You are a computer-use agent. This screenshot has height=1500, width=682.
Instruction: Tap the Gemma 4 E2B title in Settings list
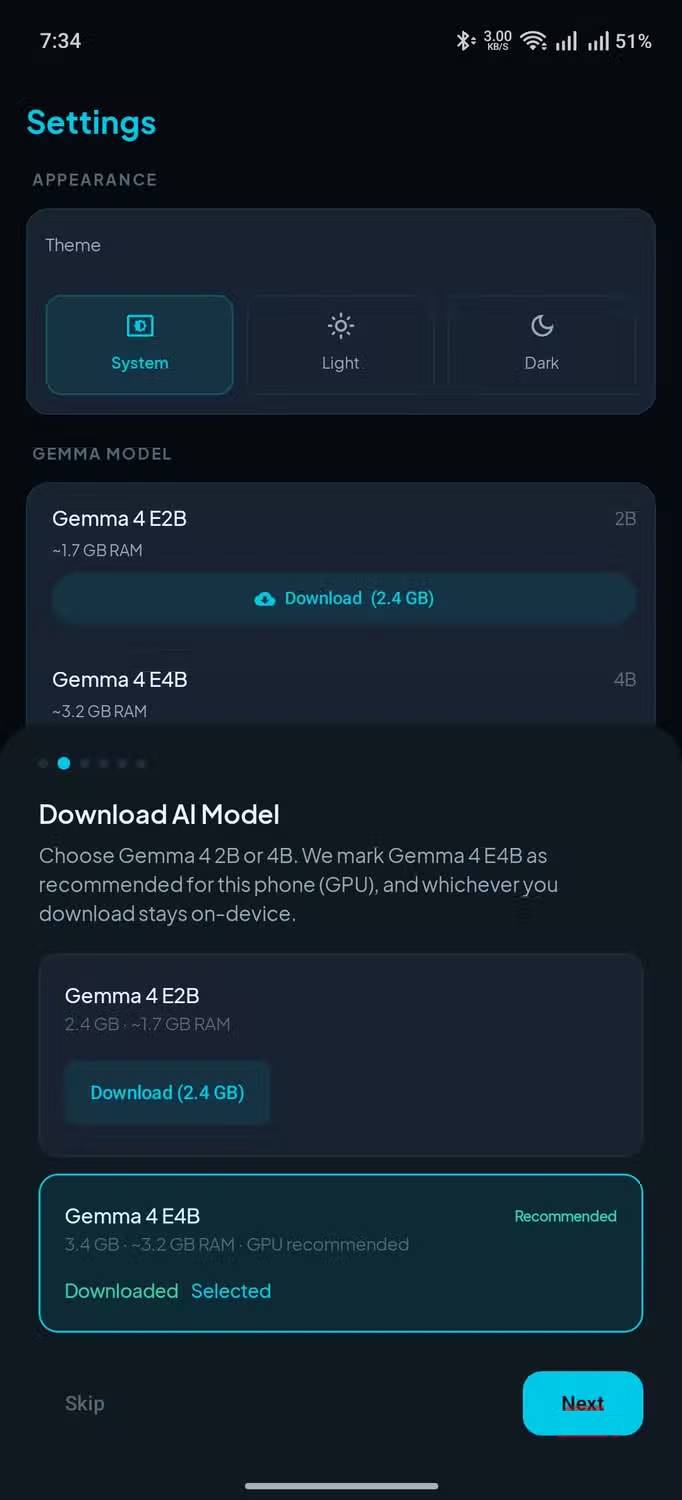click(119, 518)
